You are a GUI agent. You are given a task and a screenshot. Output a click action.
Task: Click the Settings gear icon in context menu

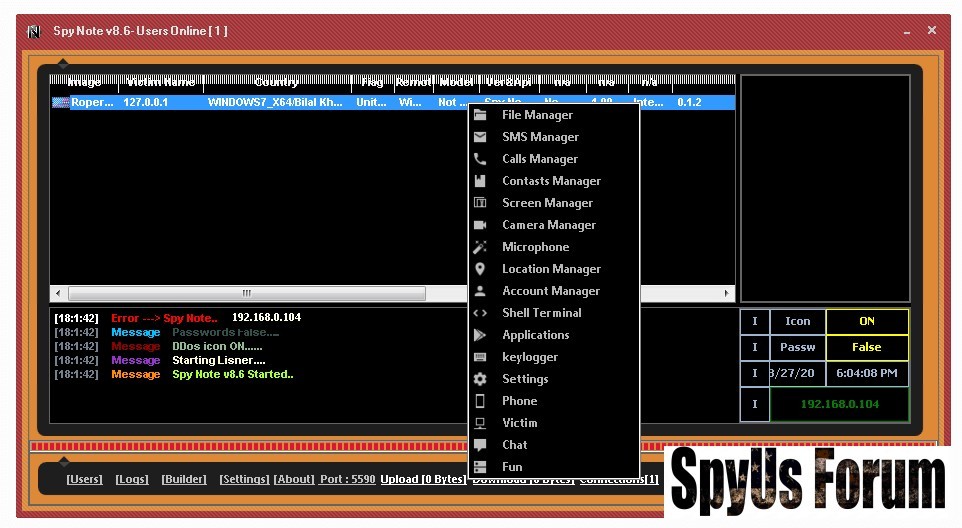(x=480, y=379)
